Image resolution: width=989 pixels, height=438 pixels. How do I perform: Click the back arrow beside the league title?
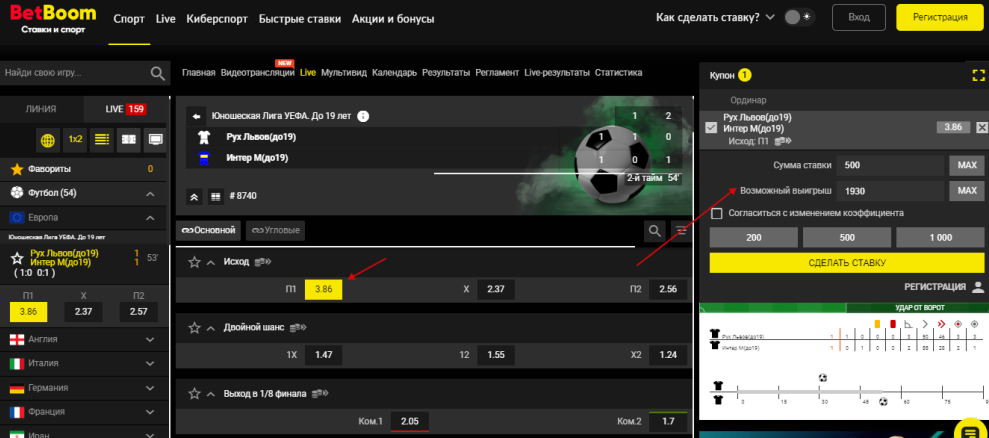click(197, 116)
